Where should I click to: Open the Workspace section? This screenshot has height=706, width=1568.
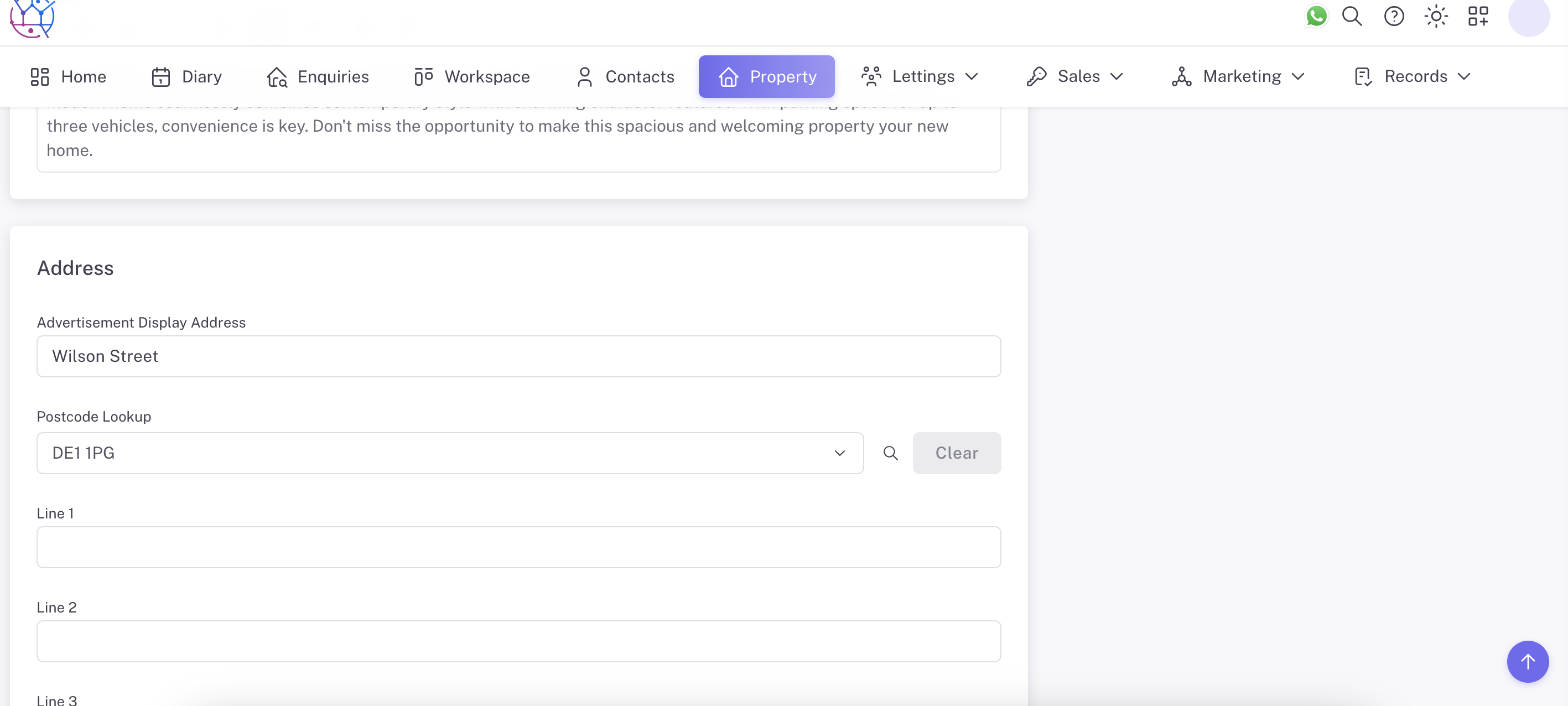coord(472,77)
